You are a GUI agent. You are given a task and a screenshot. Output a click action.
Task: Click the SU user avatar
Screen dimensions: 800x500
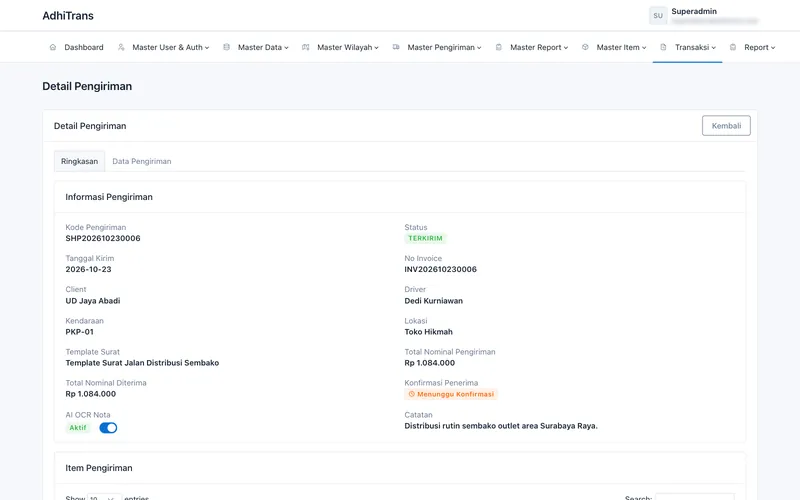point(658,16)
